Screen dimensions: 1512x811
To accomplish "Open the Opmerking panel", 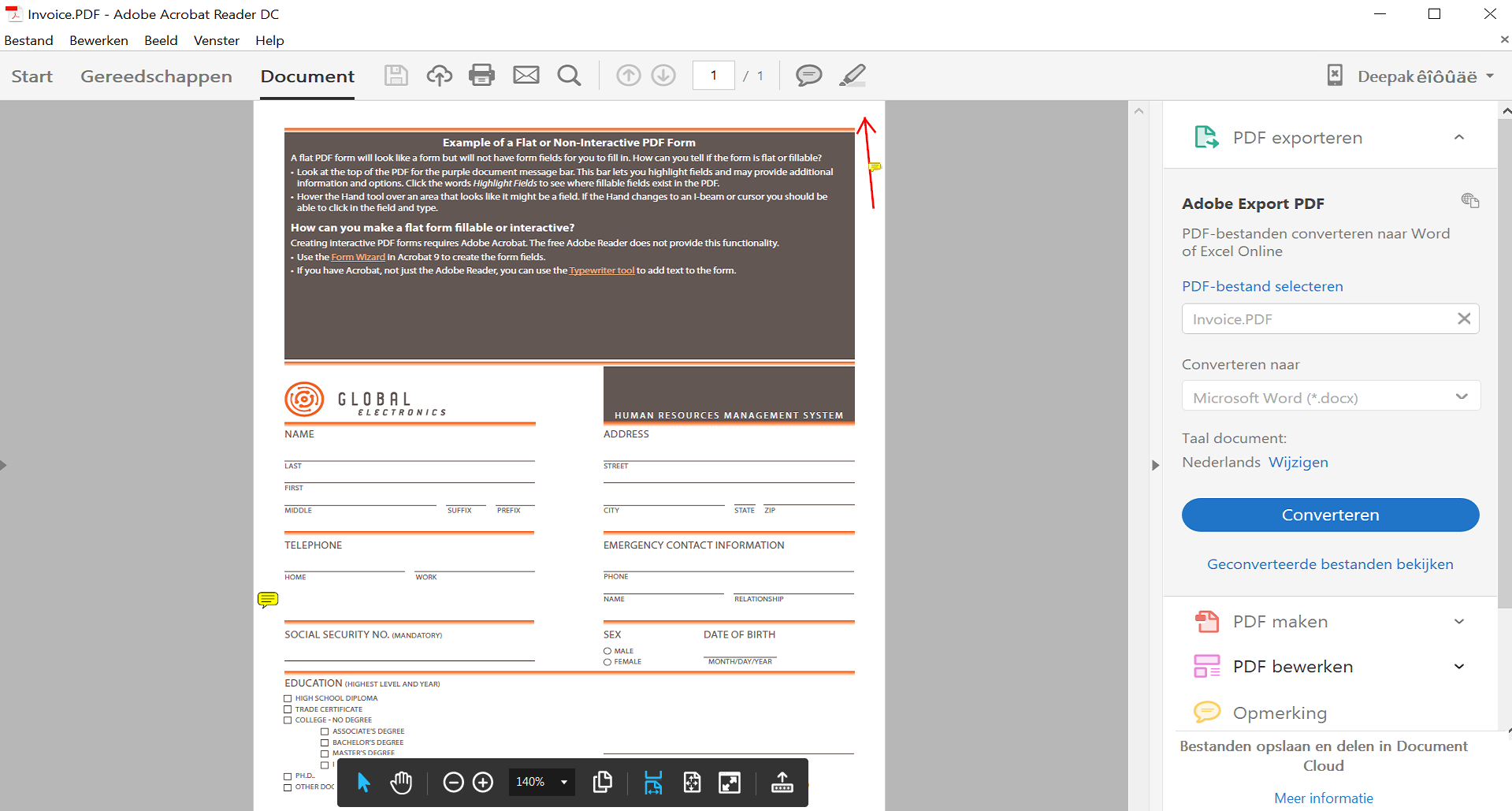I will pyautogui.click(x=1280, y=712).
